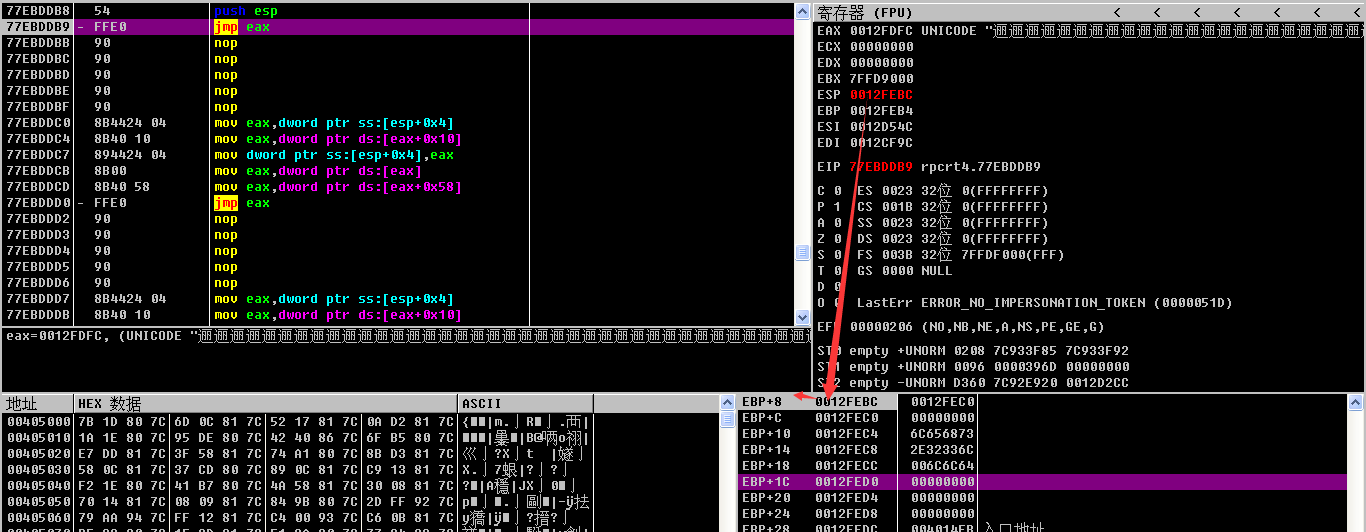1366x532 pixels.
Task: Click the disassembly pane scroll-up arrow
Action: click(x=802, y=10)
